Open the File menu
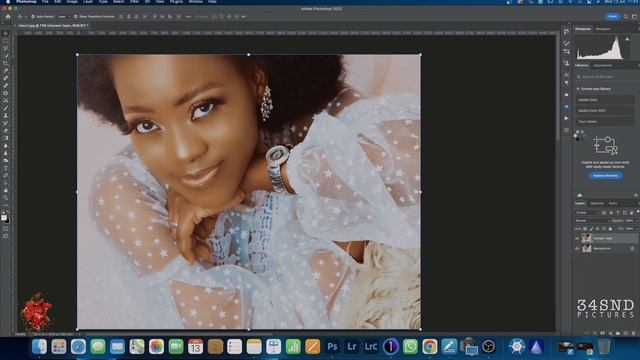Viewport: 640px width, 360px height. click(45, 2)
